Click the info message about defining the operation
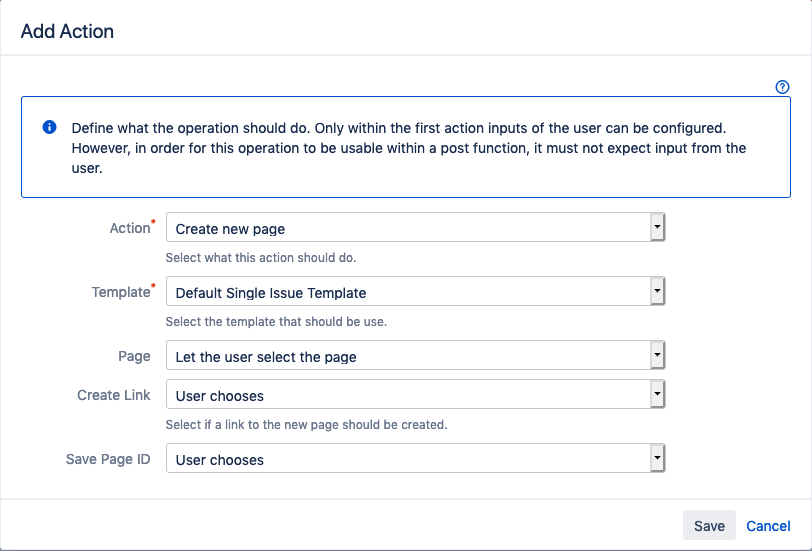 coord(408,148)
